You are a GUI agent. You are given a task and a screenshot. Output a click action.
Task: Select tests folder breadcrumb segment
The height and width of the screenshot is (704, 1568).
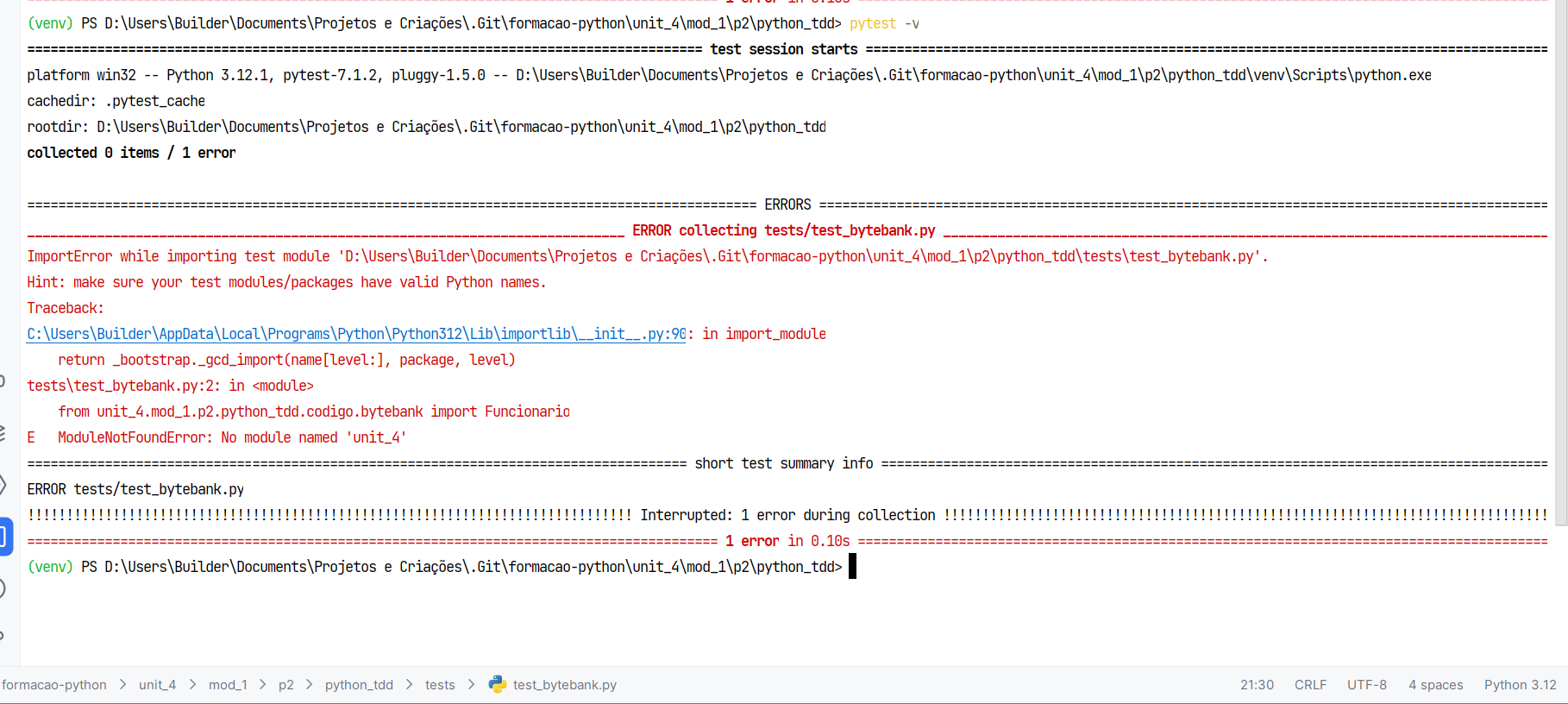click(440, 685)
